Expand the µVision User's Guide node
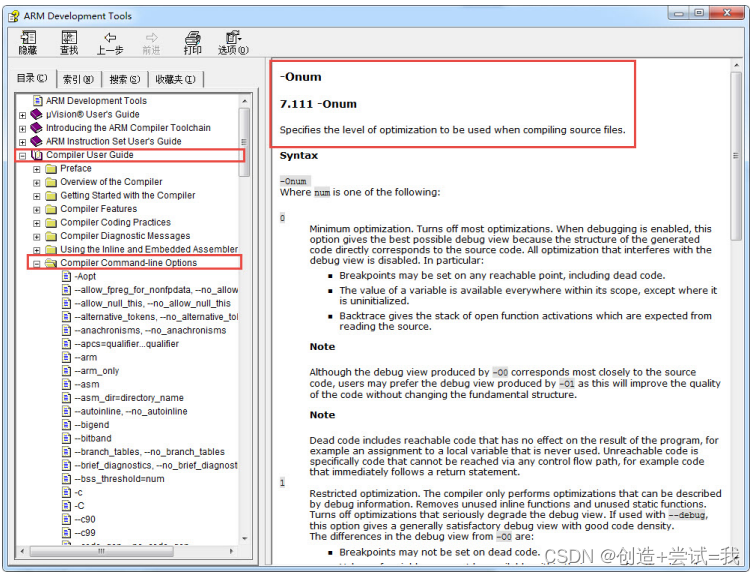The height and width of the screenshot is (575, 755). [x=22, y=115]
